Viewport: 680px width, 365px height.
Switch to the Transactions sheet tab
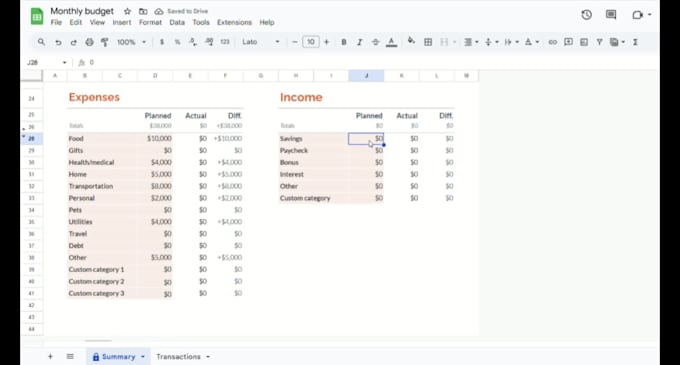[178, 357]
